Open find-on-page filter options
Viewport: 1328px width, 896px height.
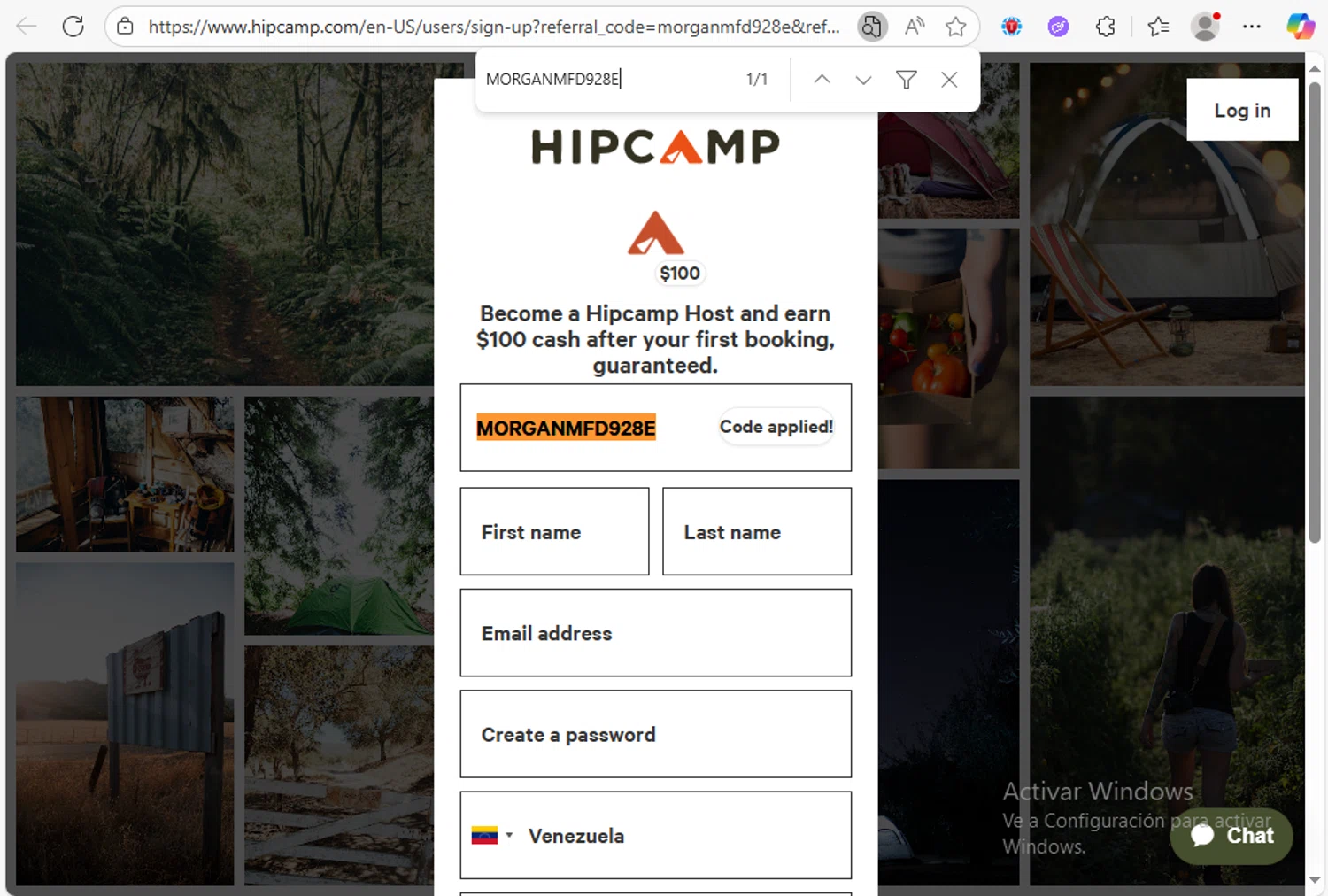click(906, 80)
